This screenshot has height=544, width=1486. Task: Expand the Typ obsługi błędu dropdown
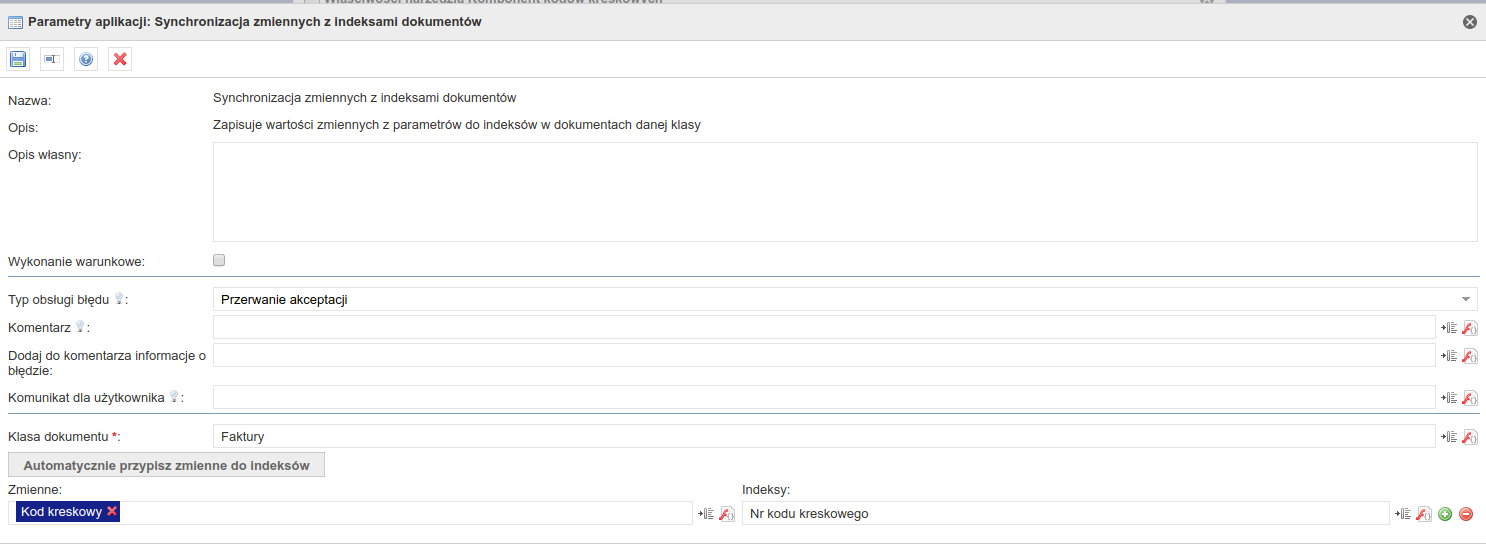[x=1465, y=299]
